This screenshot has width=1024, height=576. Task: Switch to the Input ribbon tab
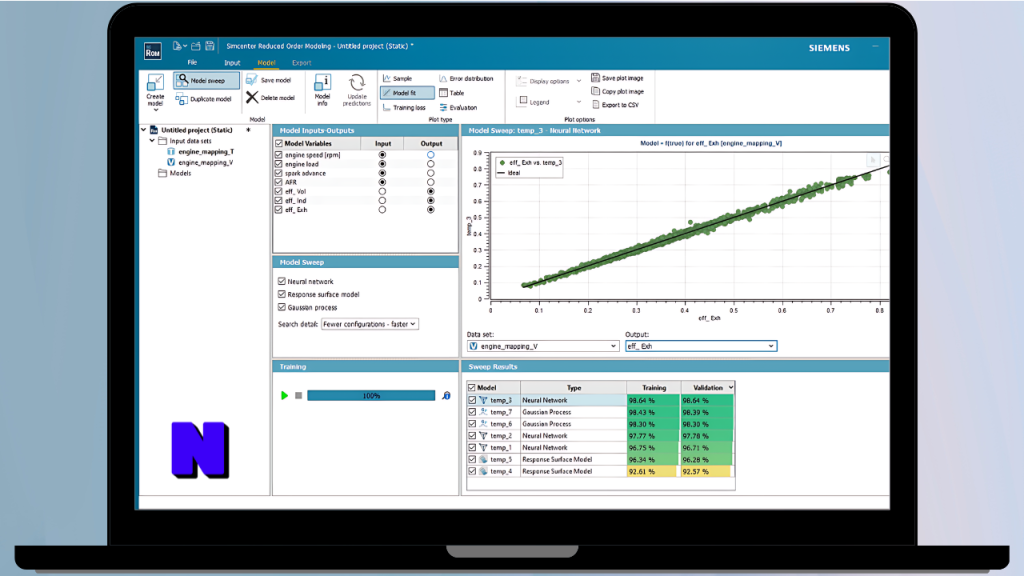(232, 63)
